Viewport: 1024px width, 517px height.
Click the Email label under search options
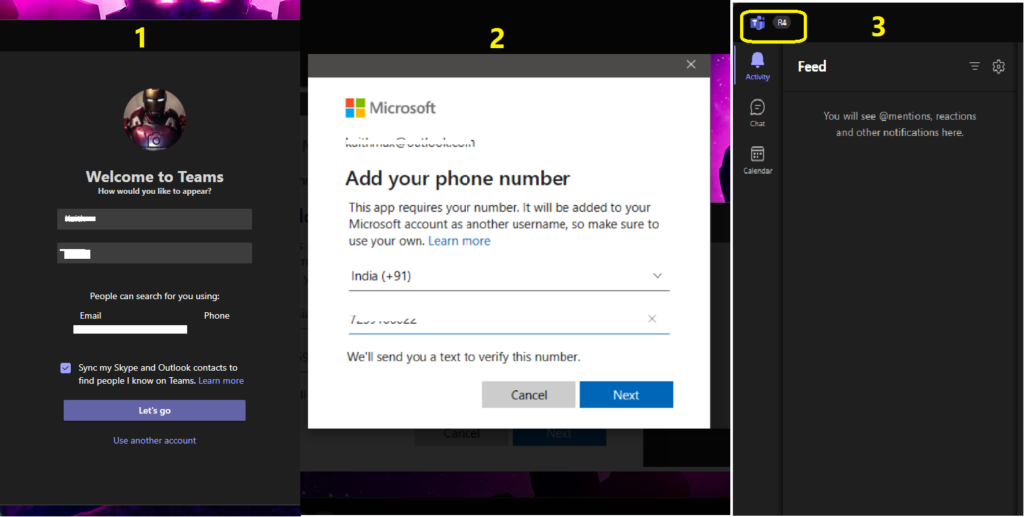[x=91, y=315]
